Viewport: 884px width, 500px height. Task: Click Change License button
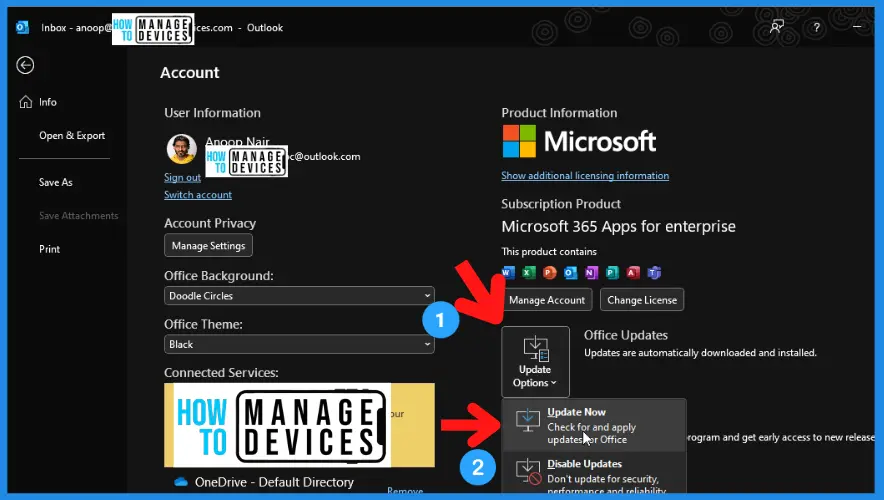pyautogui.click(x=642, y=300)
